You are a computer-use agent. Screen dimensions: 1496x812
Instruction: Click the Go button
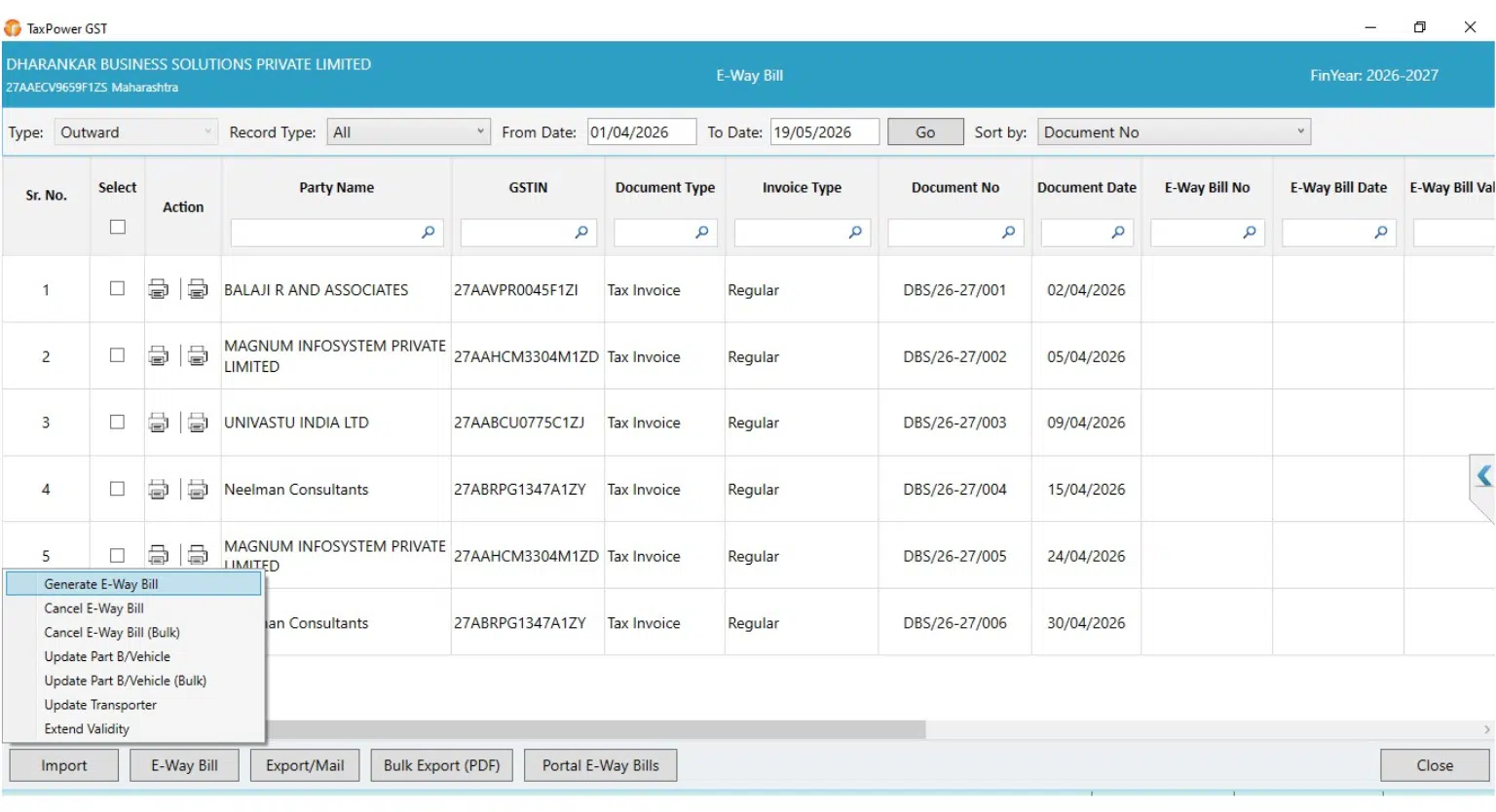pos(925,132)
